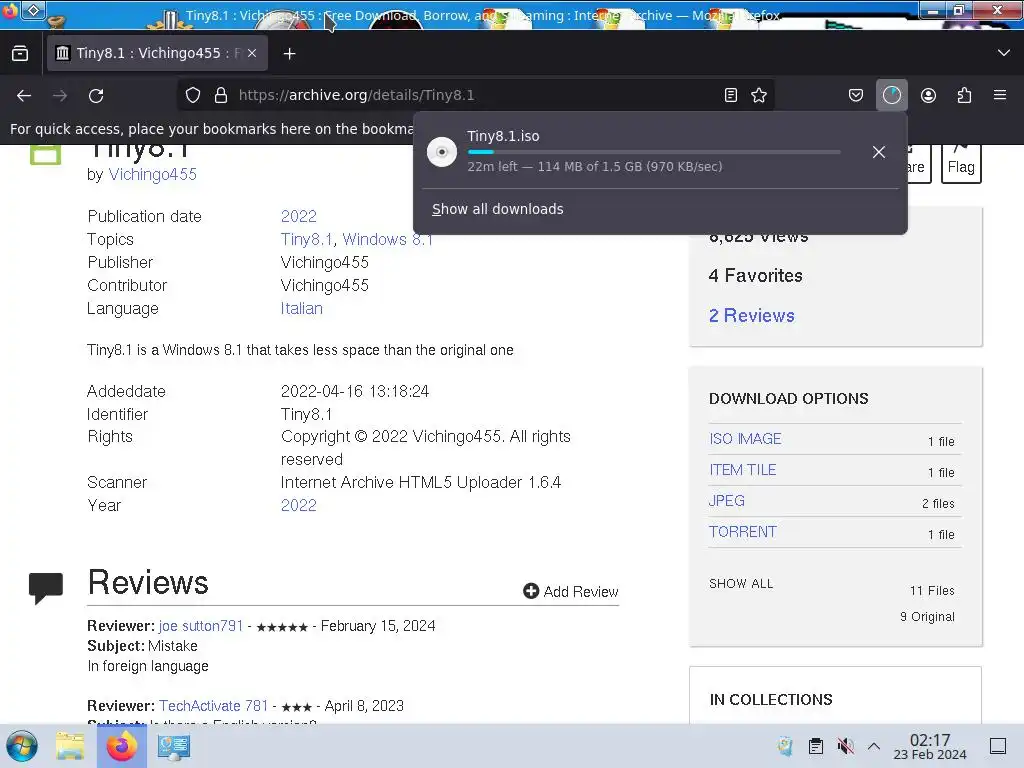The image size is (1024, 768).
Task: Open reviewer TechActivate 781 profile
Action: point(214,706)
